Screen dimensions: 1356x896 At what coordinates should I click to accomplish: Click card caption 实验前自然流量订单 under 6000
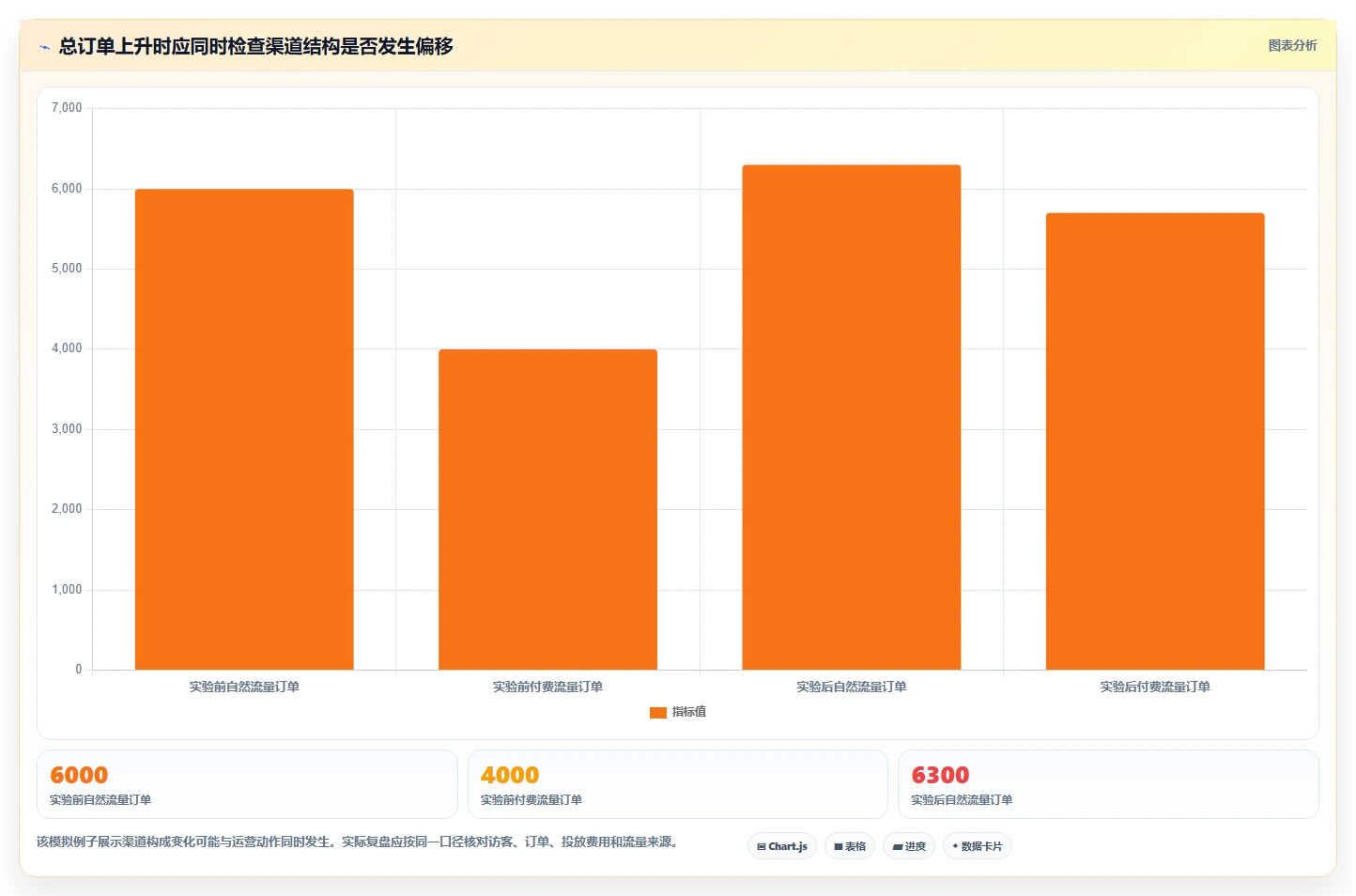click(x=100, y=800)
